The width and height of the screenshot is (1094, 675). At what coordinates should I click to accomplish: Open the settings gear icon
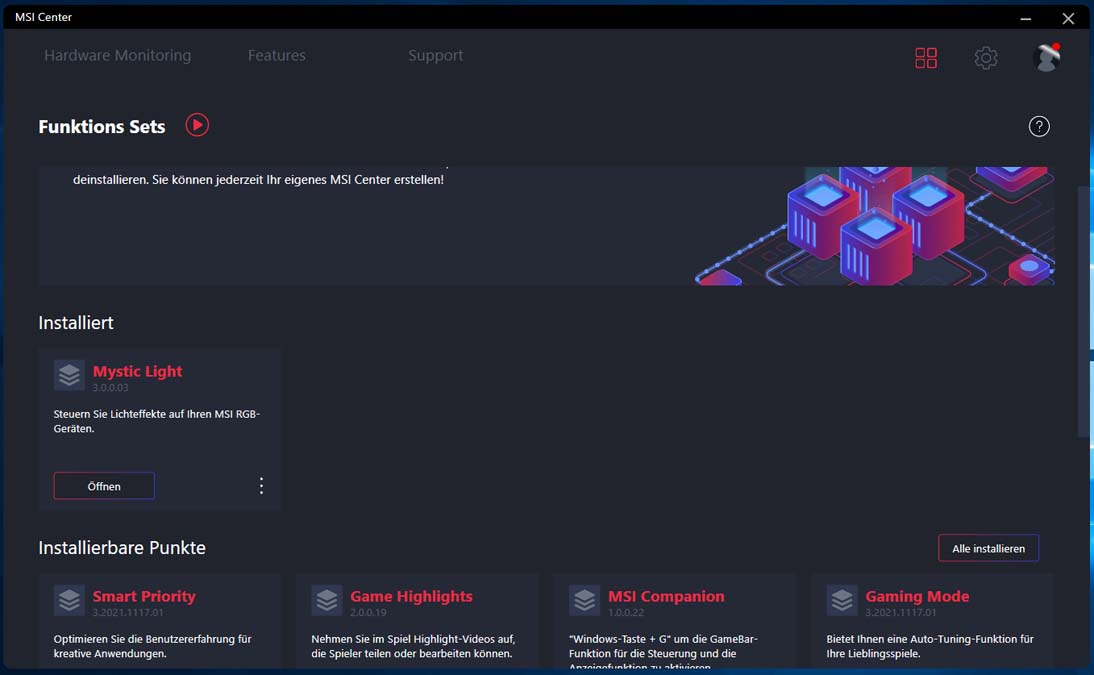[x=985, y=58]
